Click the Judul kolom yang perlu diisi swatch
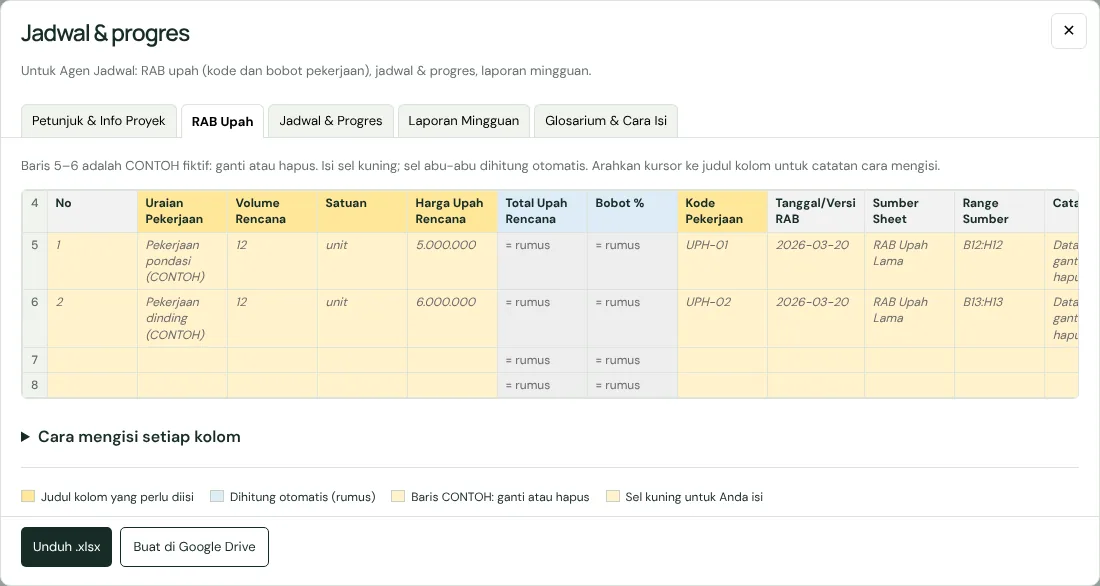1100x586 pixels. (28, 496)
